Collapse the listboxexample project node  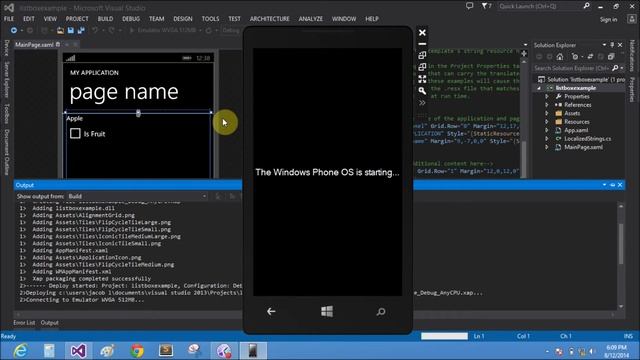tap(539, 88)
